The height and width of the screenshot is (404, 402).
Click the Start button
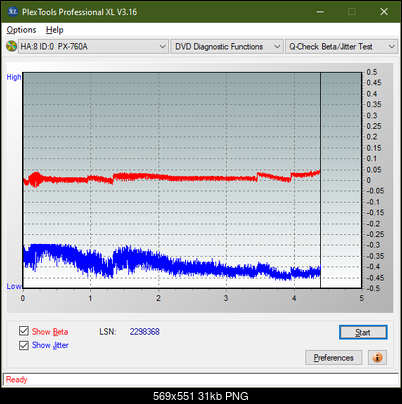(x=363, y=332)
